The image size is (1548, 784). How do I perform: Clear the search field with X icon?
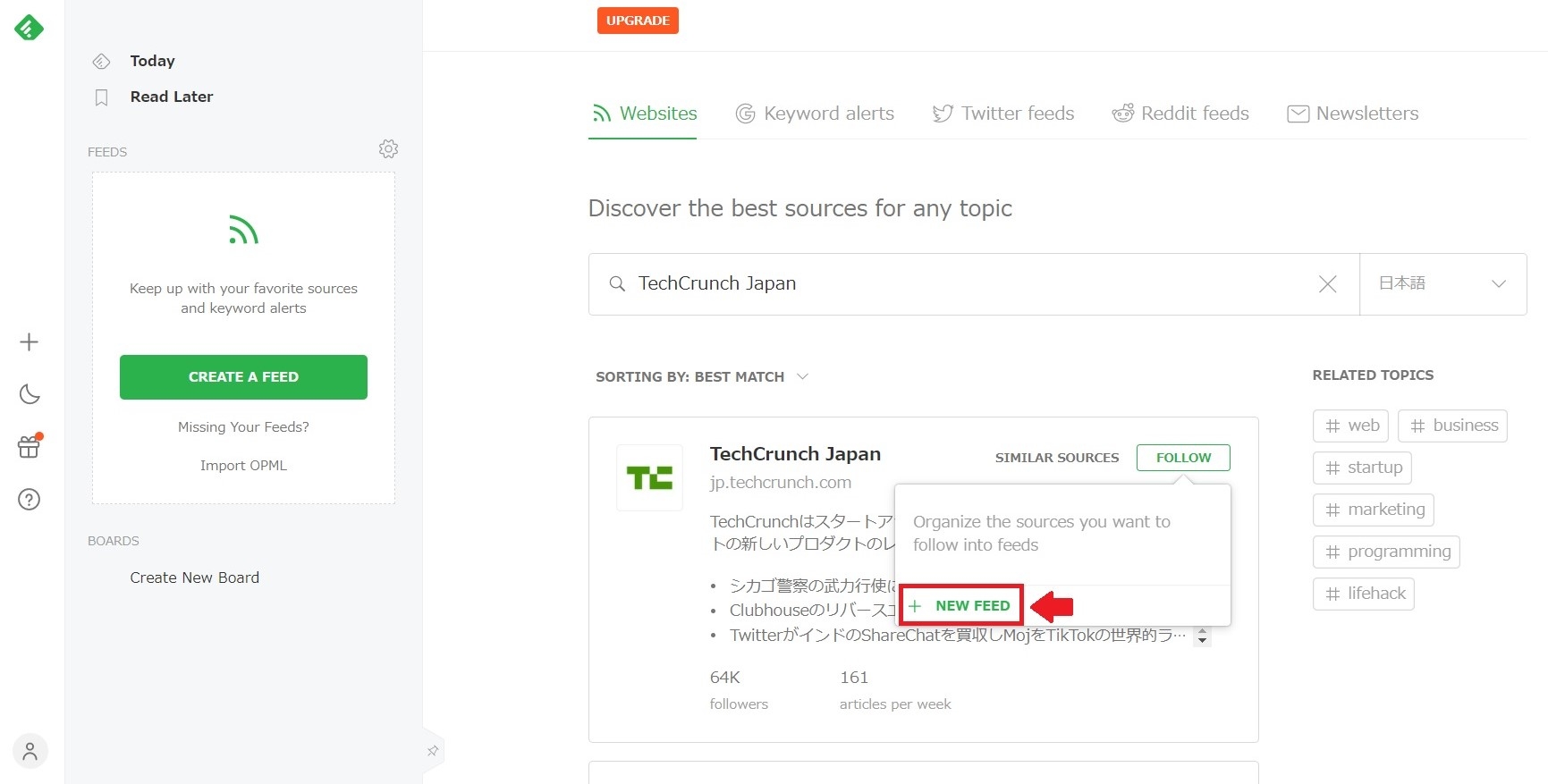click(1327, 284)
